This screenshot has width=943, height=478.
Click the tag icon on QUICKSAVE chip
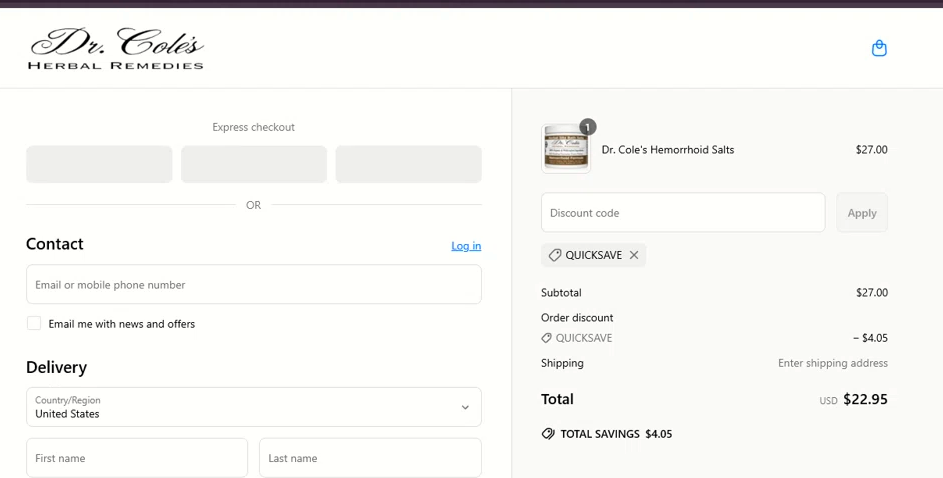[x=554, y=255]
